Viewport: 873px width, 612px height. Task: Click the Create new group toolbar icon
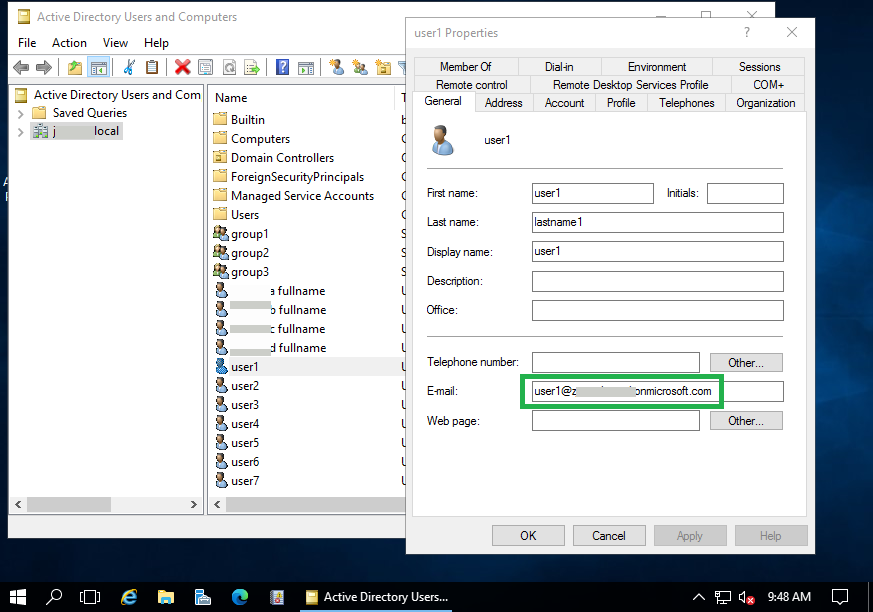pyautogui.click(x=359, y=67)
